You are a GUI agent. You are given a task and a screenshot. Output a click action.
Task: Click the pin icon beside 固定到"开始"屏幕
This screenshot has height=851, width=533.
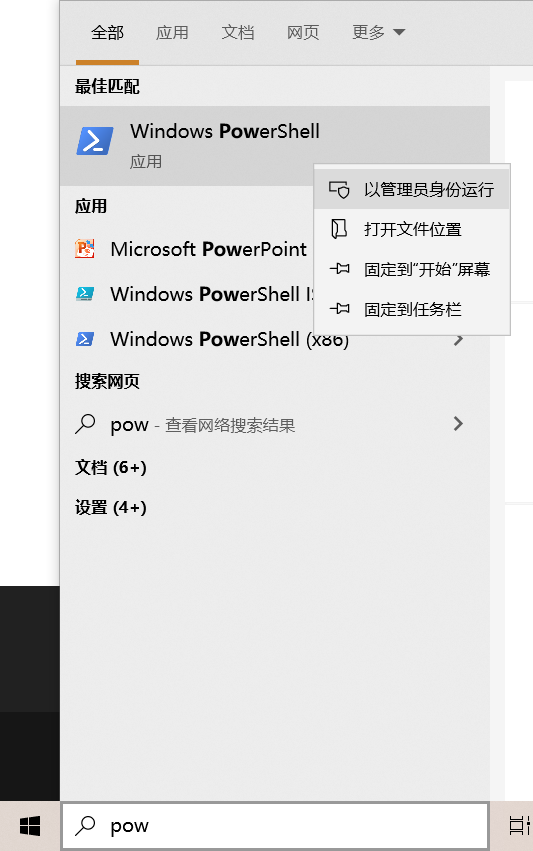[x=339, y=269]
